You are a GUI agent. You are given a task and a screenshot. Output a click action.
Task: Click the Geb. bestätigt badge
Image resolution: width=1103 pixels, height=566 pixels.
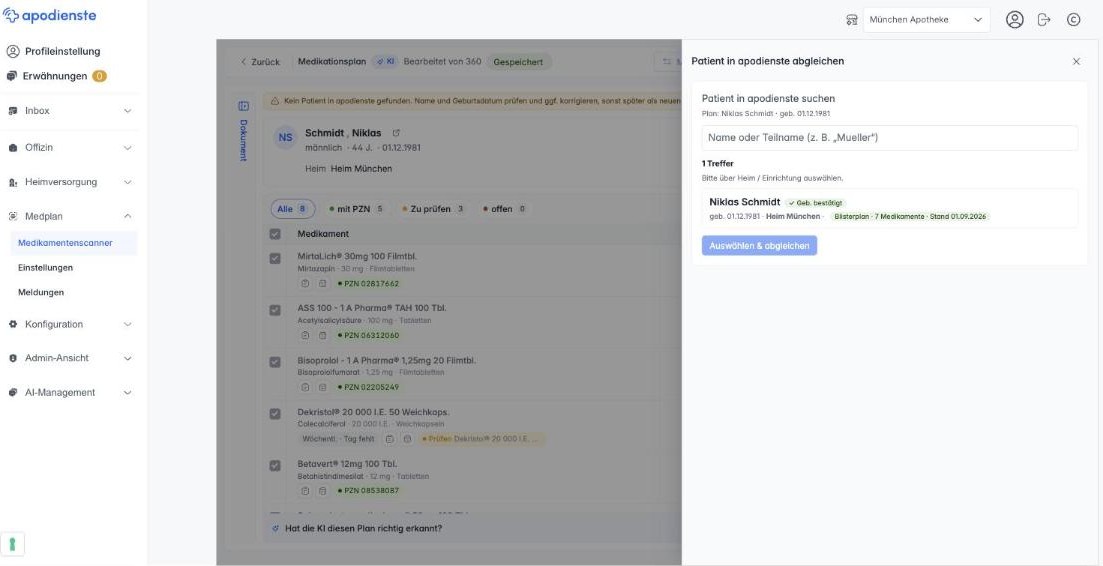tap(816, 202)
